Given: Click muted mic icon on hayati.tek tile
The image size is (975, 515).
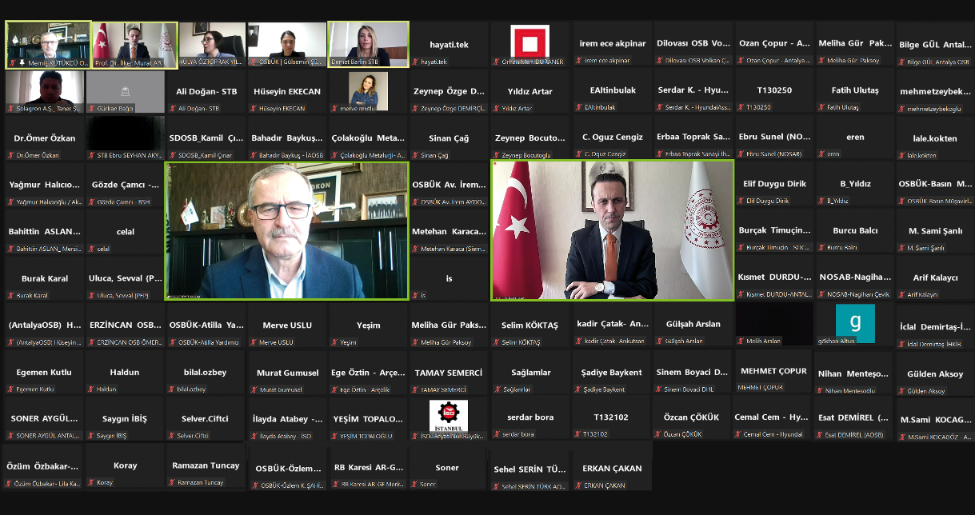Looking at the screenshot, I should click(x=416, y=62).
